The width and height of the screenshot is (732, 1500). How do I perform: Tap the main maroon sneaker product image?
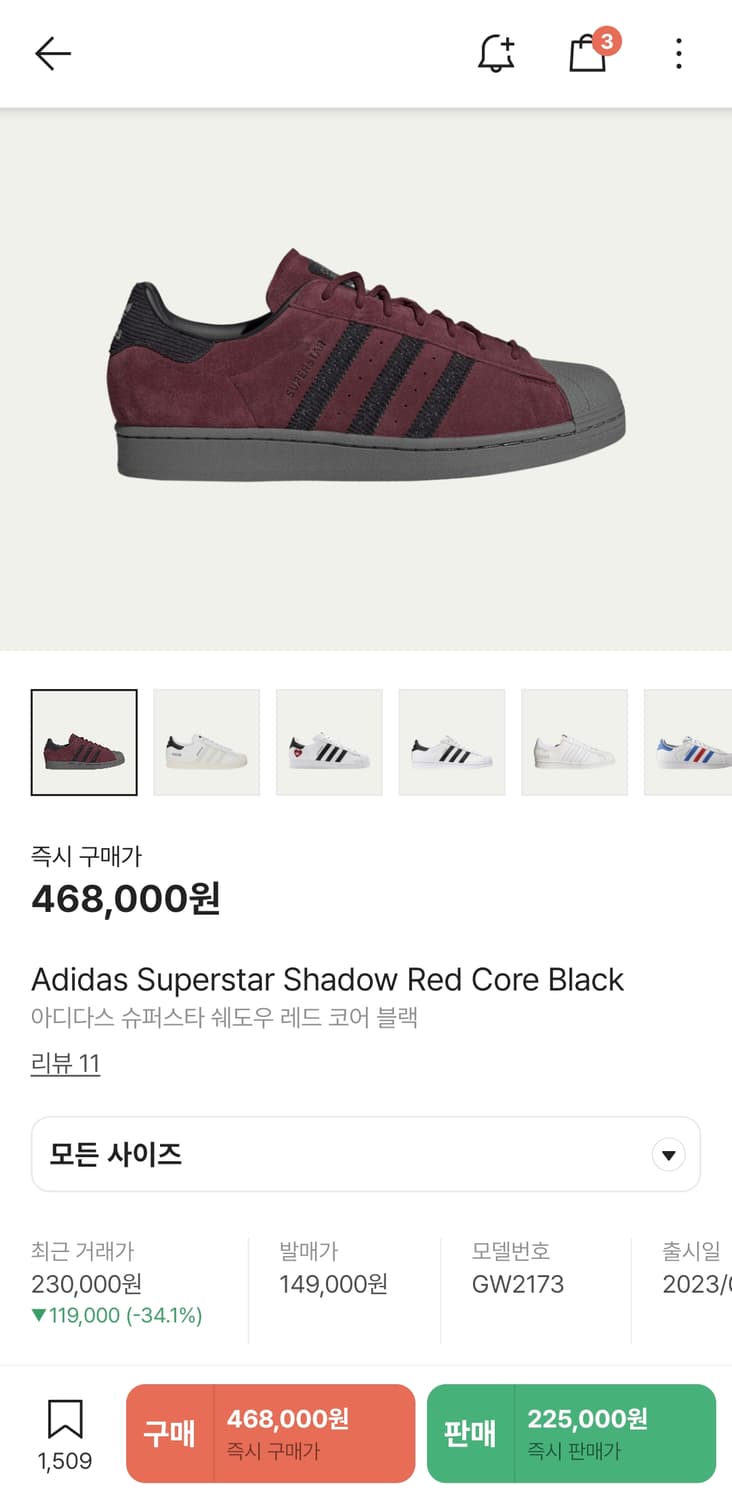[366, 378]
